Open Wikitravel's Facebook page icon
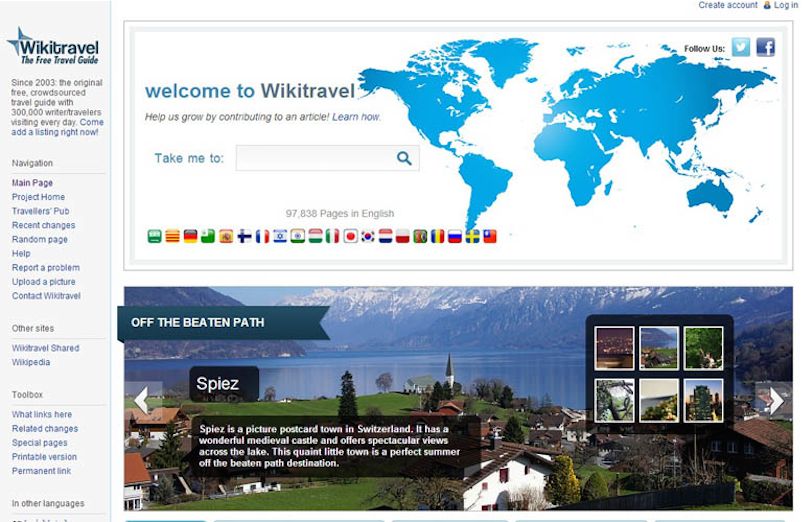 [766, 48]
